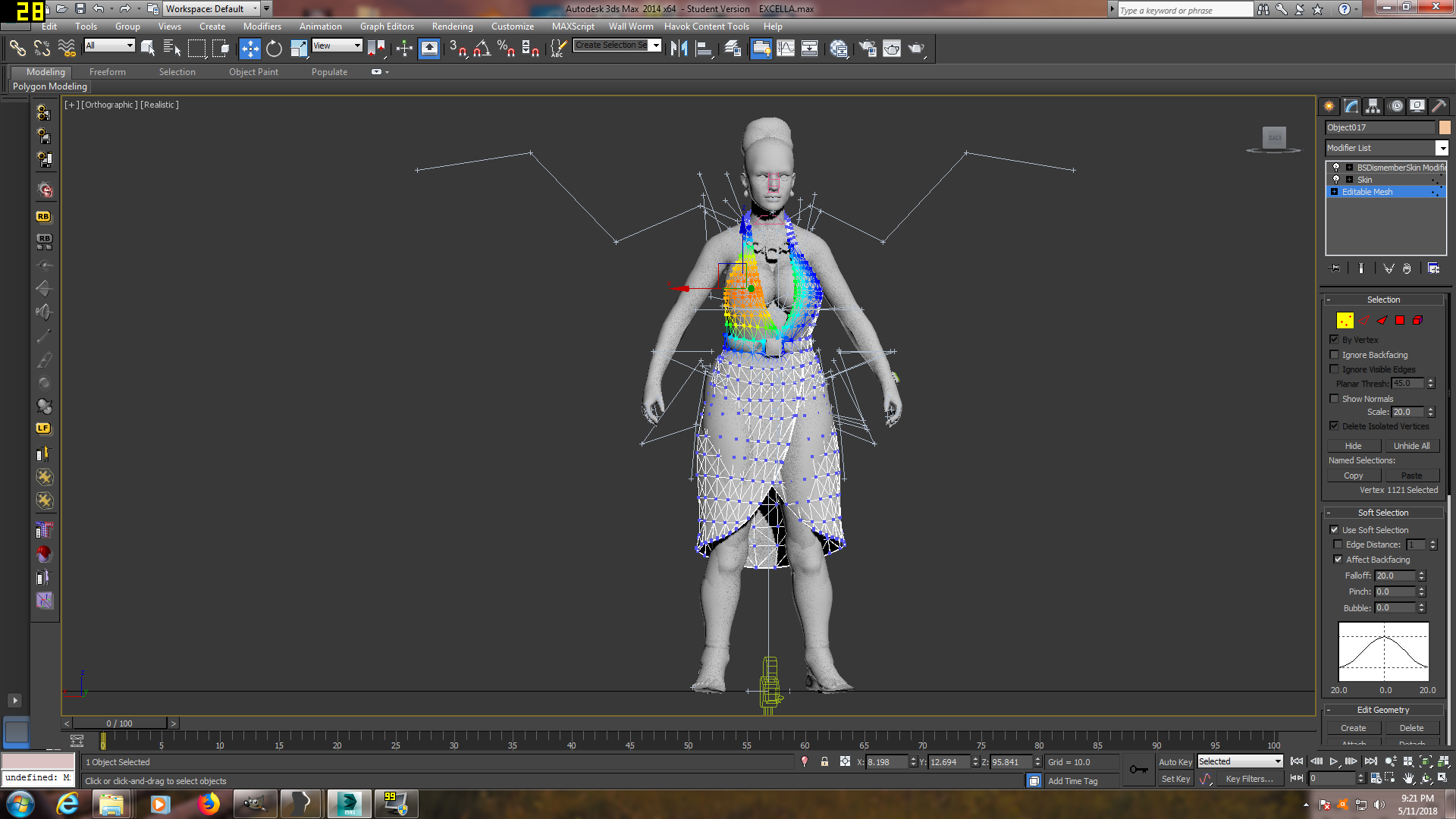The height and width of the screenshot is (819, 1456).
Task: Click the object color swatch
Action: click(1445, 127)
